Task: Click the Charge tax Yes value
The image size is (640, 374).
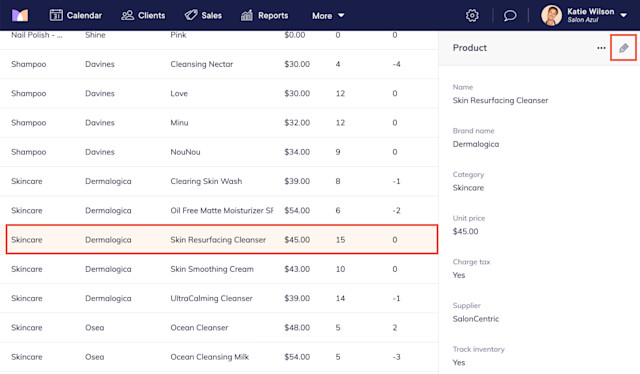Action: pyautogui.click(x=459, y=275)
